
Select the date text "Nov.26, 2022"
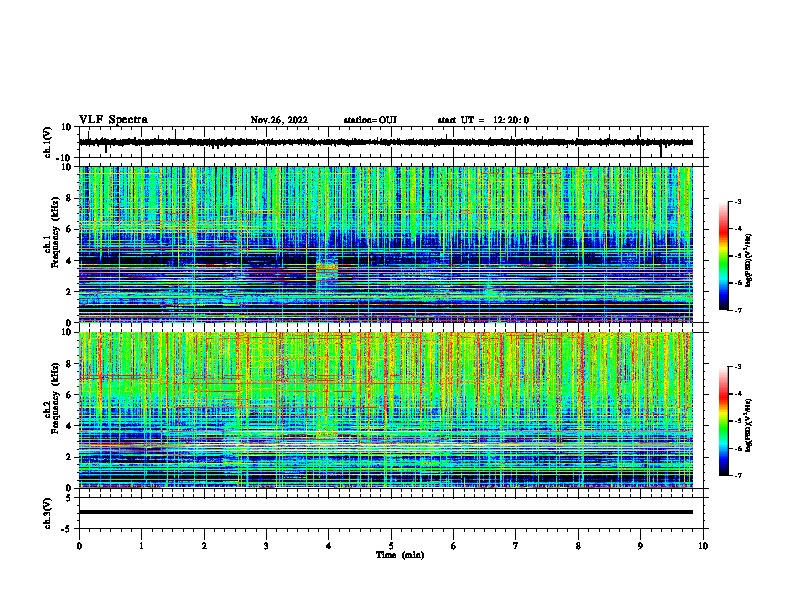(279, 120)
